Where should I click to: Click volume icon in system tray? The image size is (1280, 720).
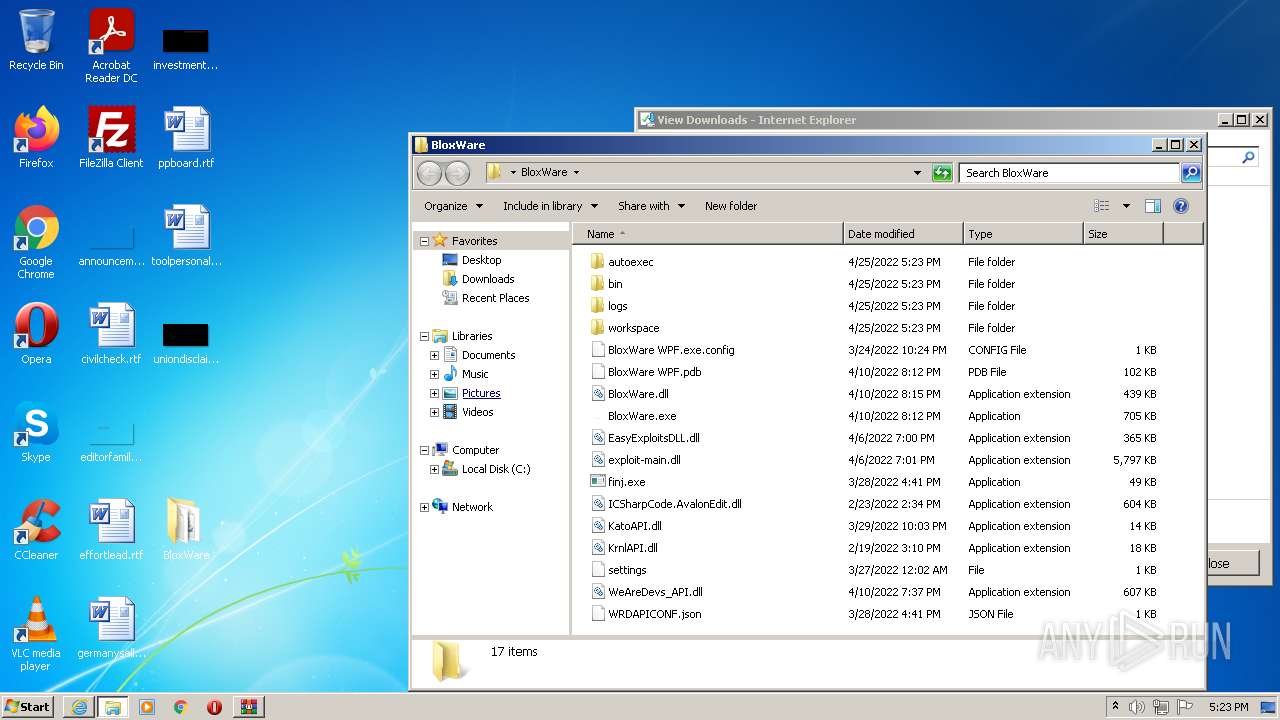pos(1137,707)
